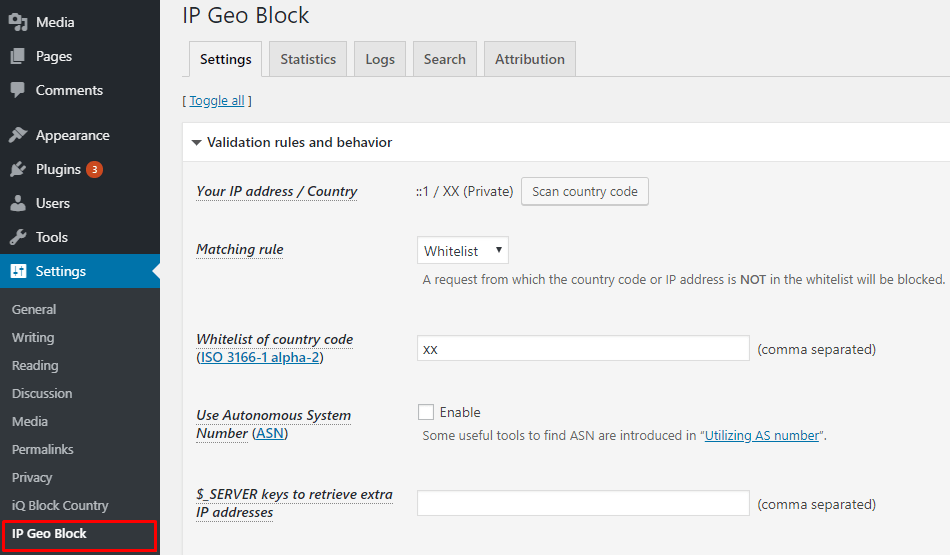Click the '::1 / XX (Private)' text
Screen dimensions: 950x555
pyautogui.click(x=465, y=191)
